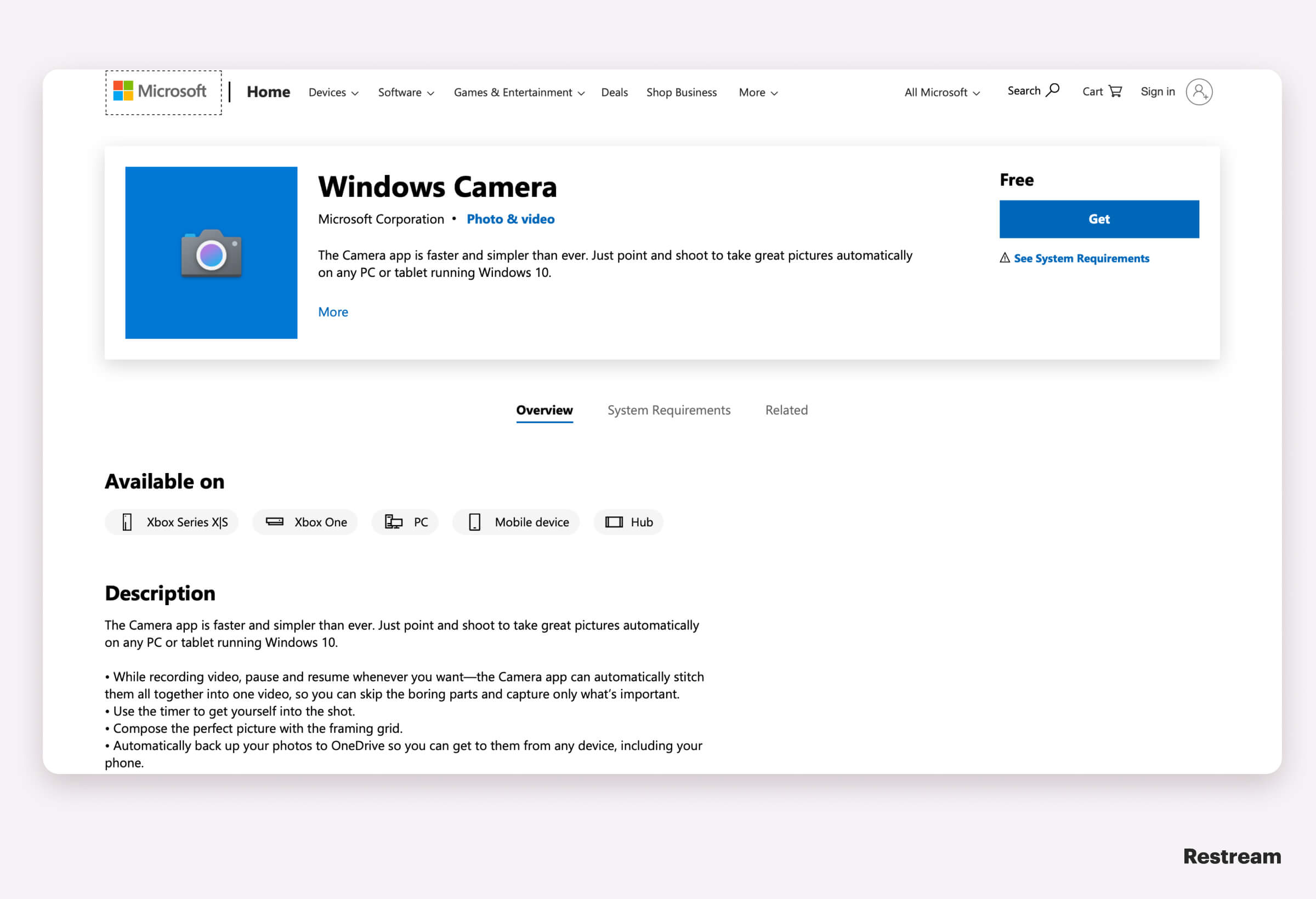This screenshot has width=1316, height=899.
Task: Expand the Devices dropdown menu
Action: [x=333, y=92]
